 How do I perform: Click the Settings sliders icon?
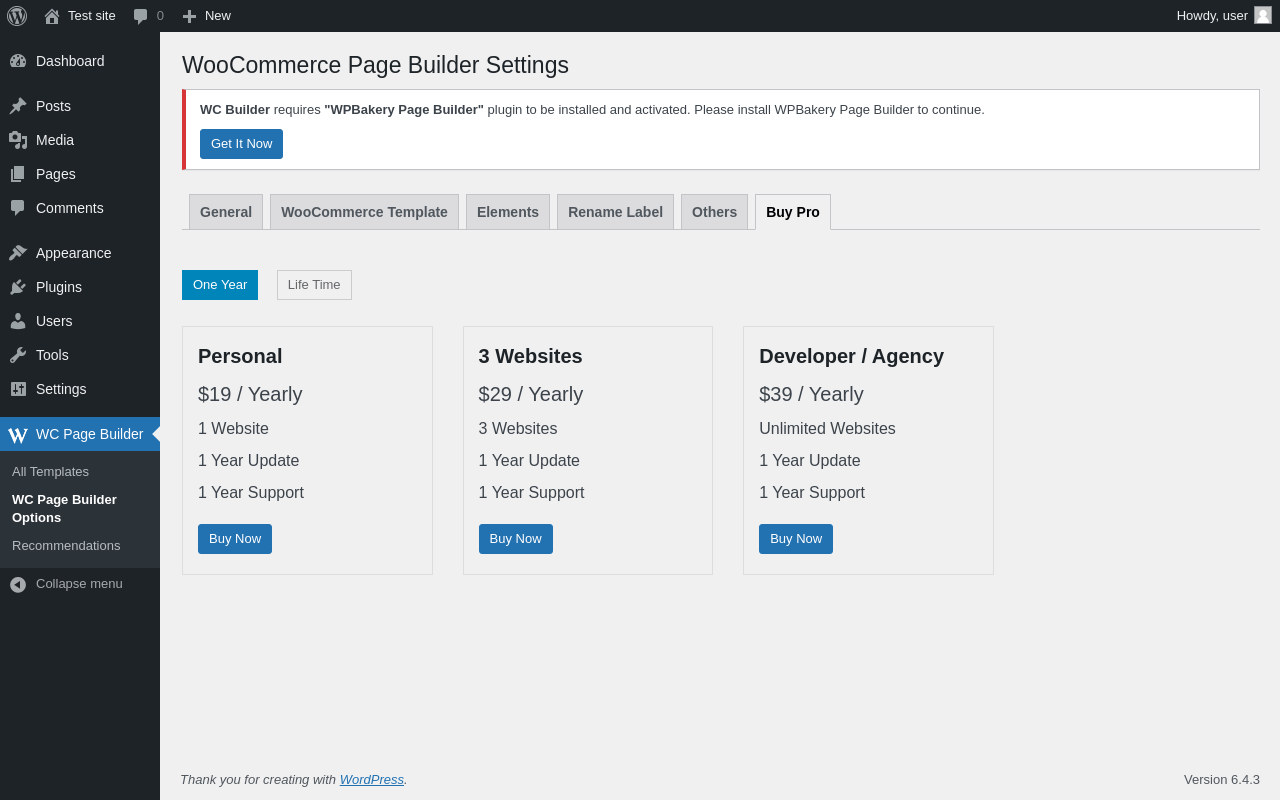(18, 389)
